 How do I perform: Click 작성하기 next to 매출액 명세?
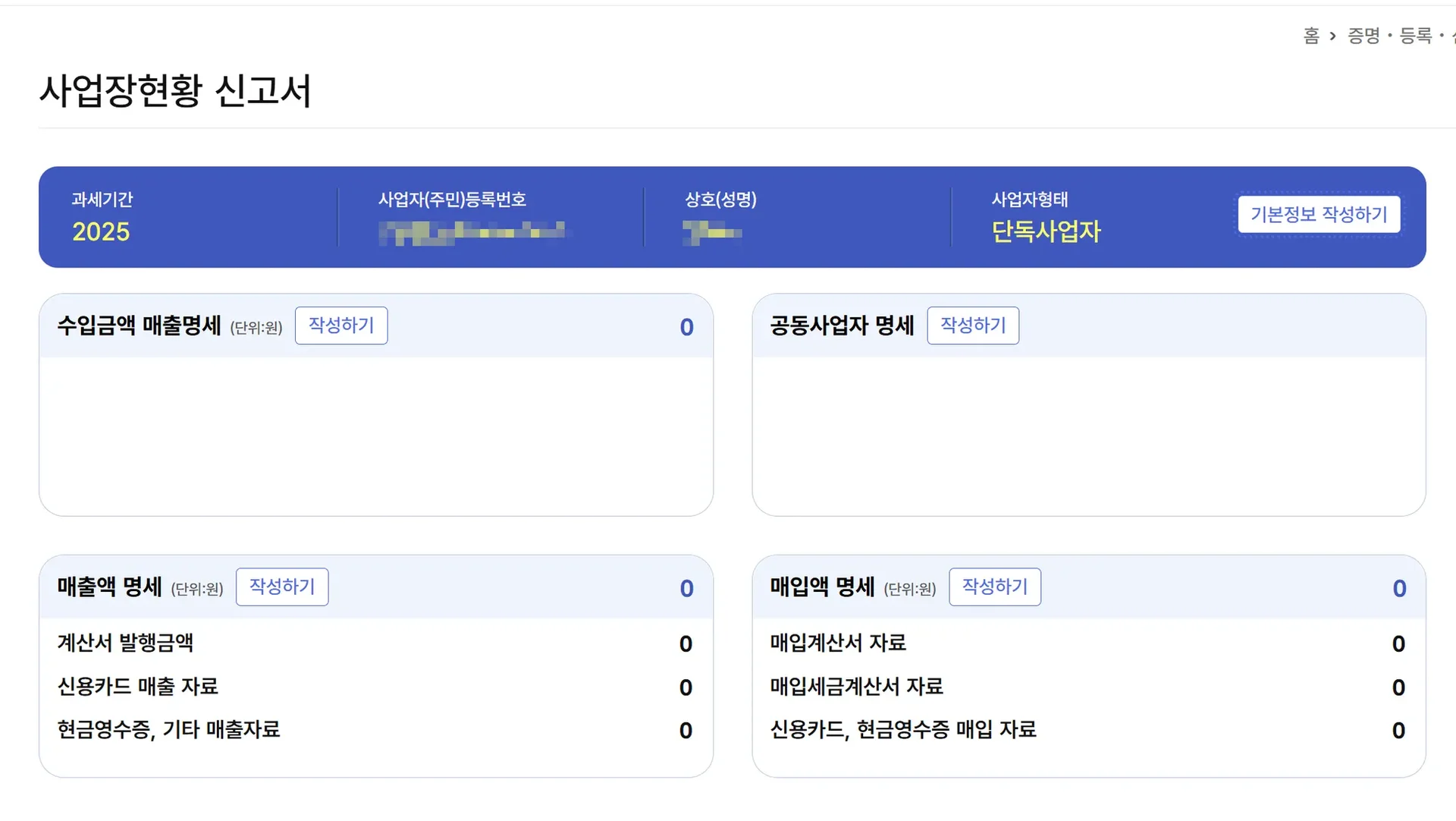point(282,587)
